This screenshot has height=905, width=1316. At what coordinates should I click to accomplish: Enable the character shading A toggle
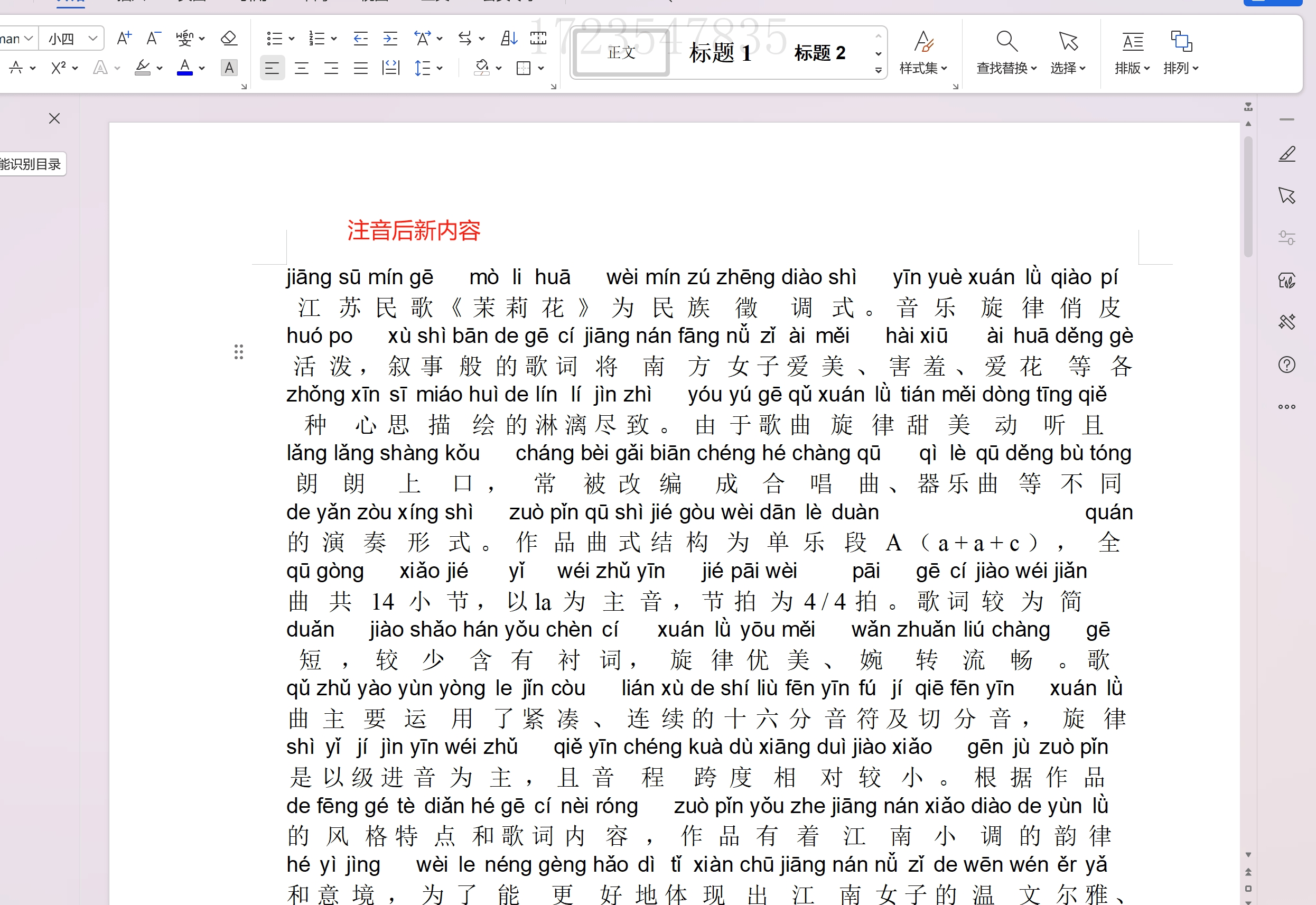tap(229, 68)
